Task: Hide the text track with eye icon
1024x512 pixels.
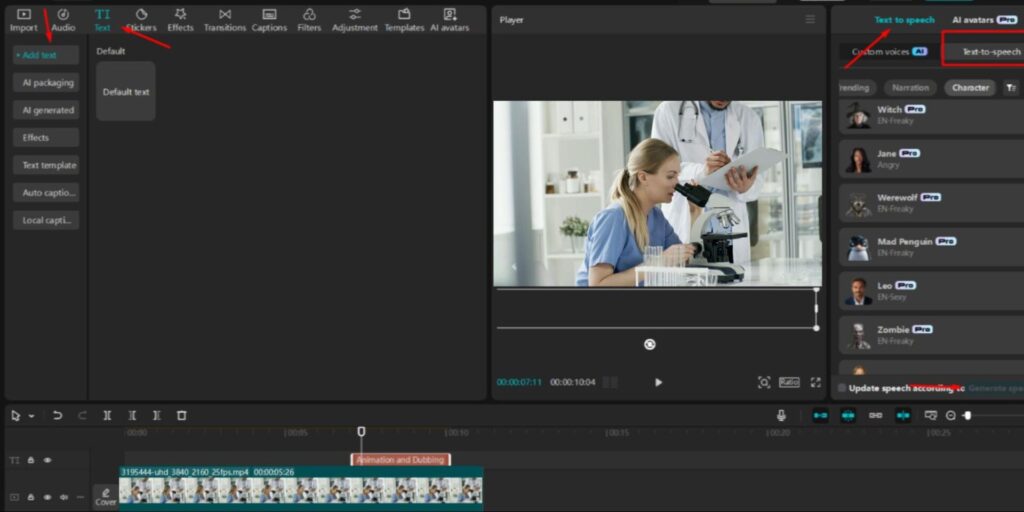Action: pyautogui.click(x=48, y=460)
